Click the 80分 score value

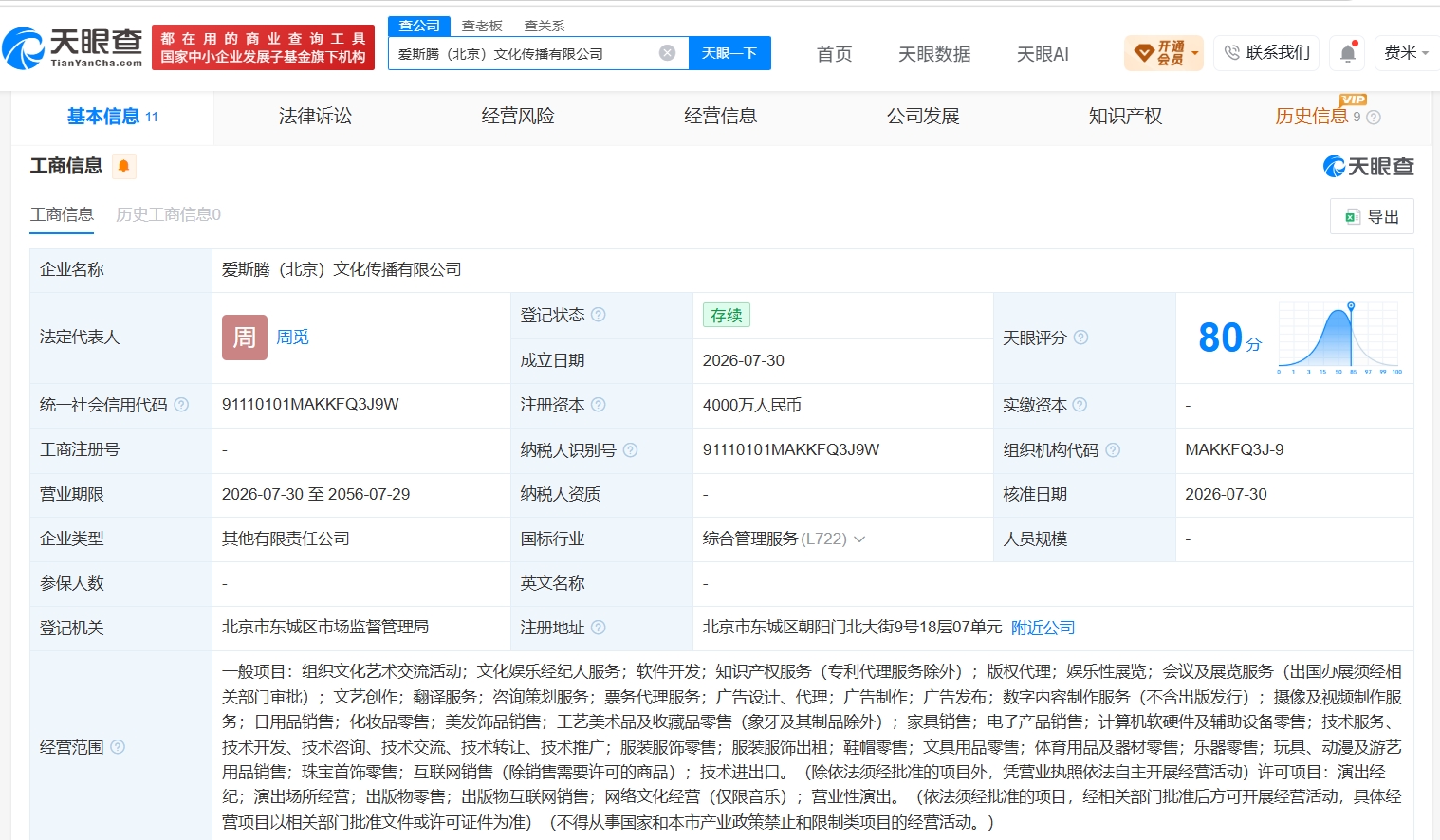(1229, 338)
